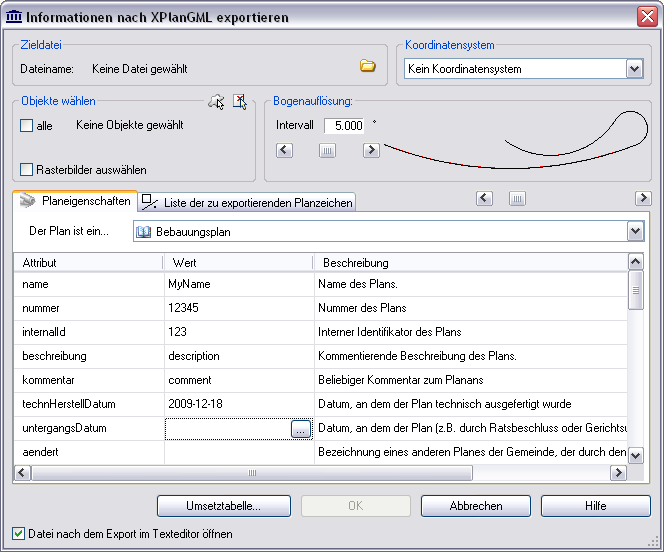This screenshot has width=664, height=552.
Task: Click the select objects cursor icon
Action: click(x=216, y=102)
